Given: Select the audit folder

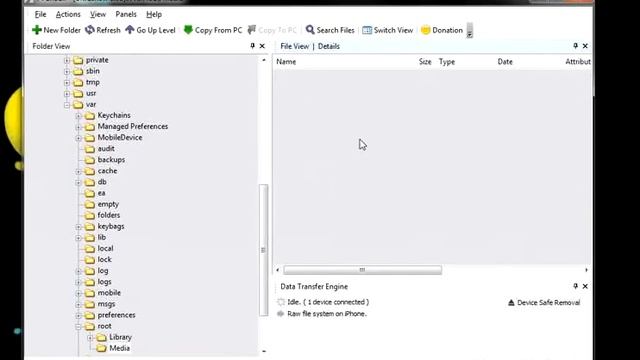Looking at the screenshot, I should 106,149.
